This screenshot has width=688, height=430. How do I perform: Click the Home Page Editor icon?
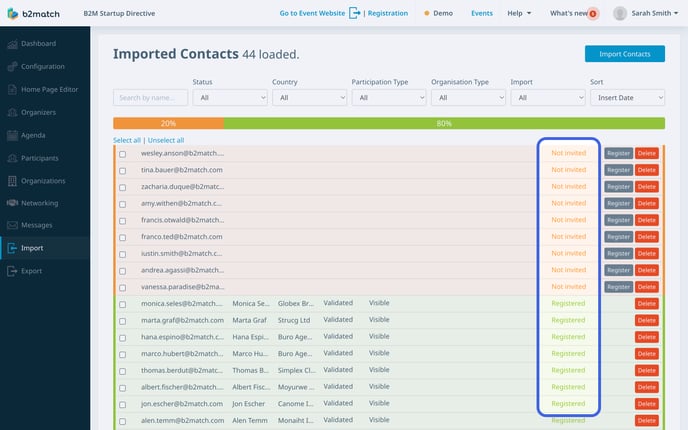(x=12, y=90)
